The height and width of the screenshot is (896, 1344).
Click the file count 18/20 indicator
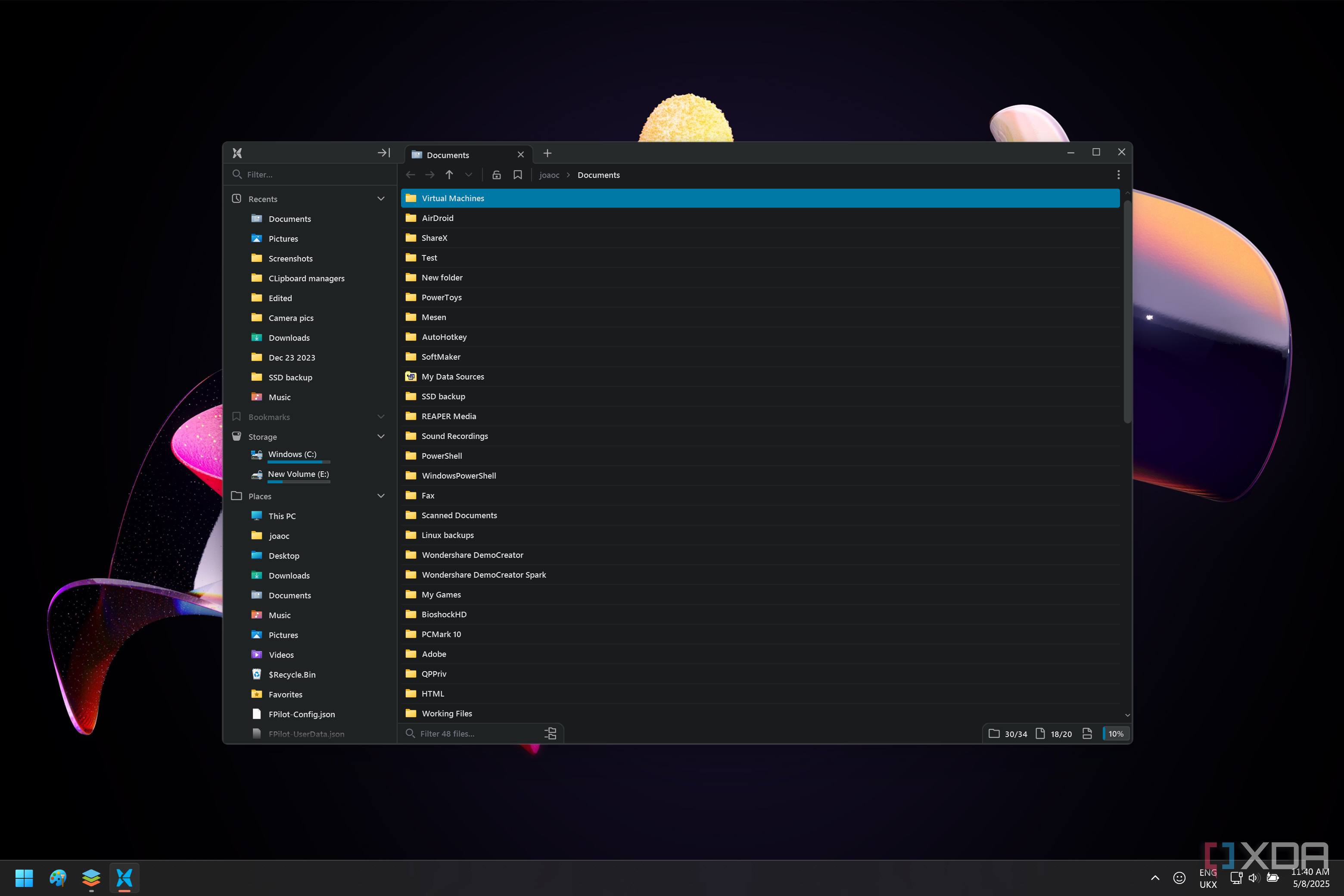[1054, 734]
